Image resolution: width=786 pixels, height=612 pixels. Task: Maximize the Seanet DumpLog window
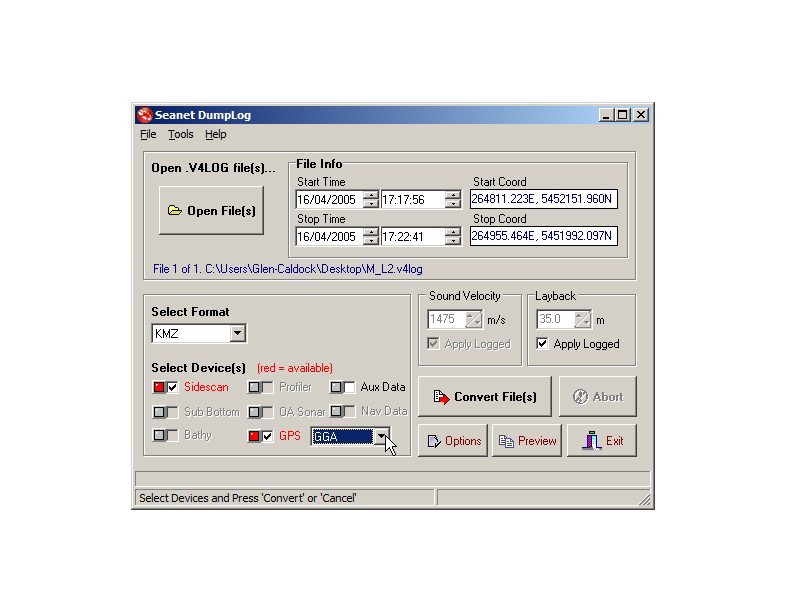coord(623,115)
